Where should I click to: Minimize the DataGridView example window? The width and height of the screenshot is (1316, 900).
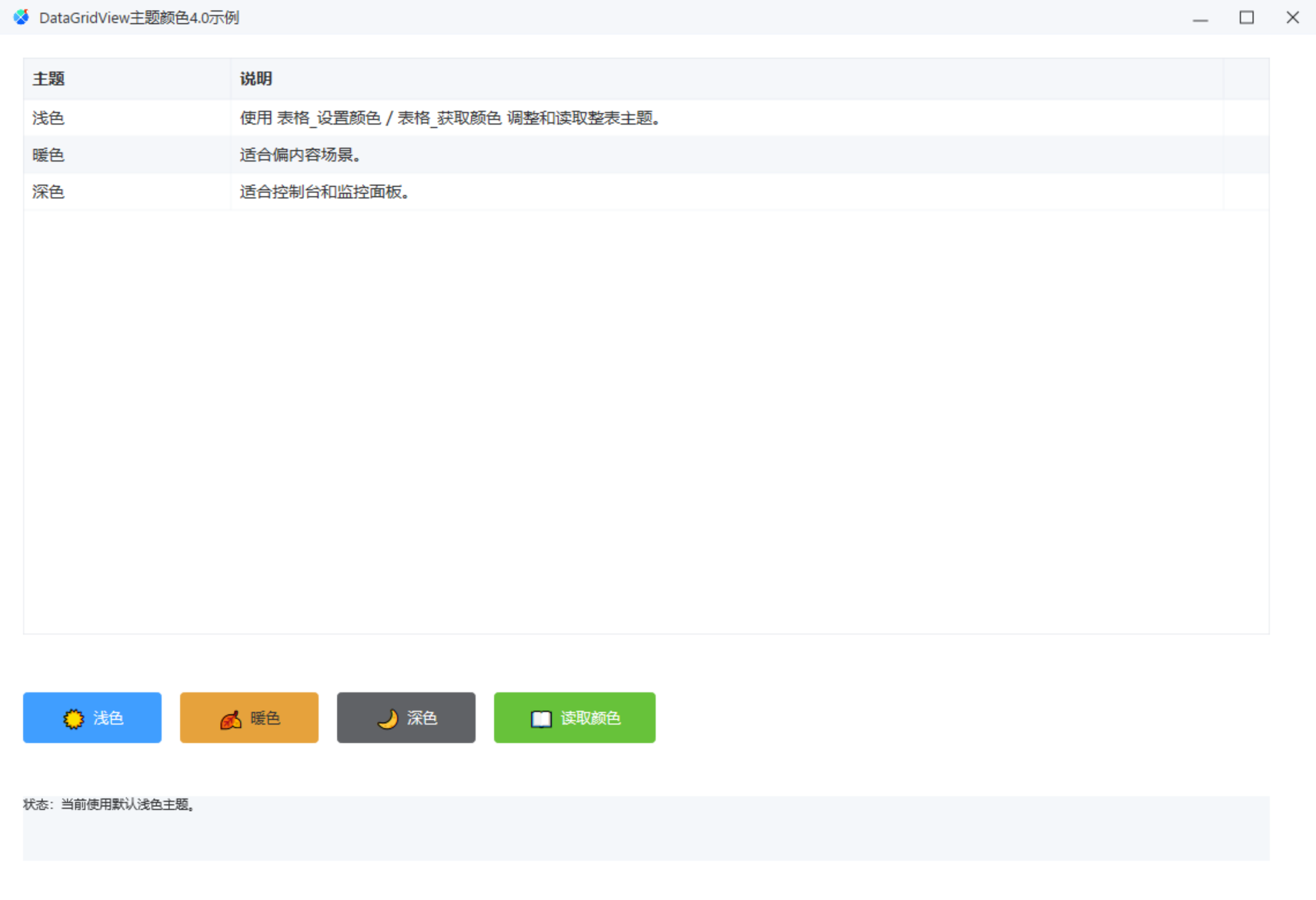coord(1201,17)
